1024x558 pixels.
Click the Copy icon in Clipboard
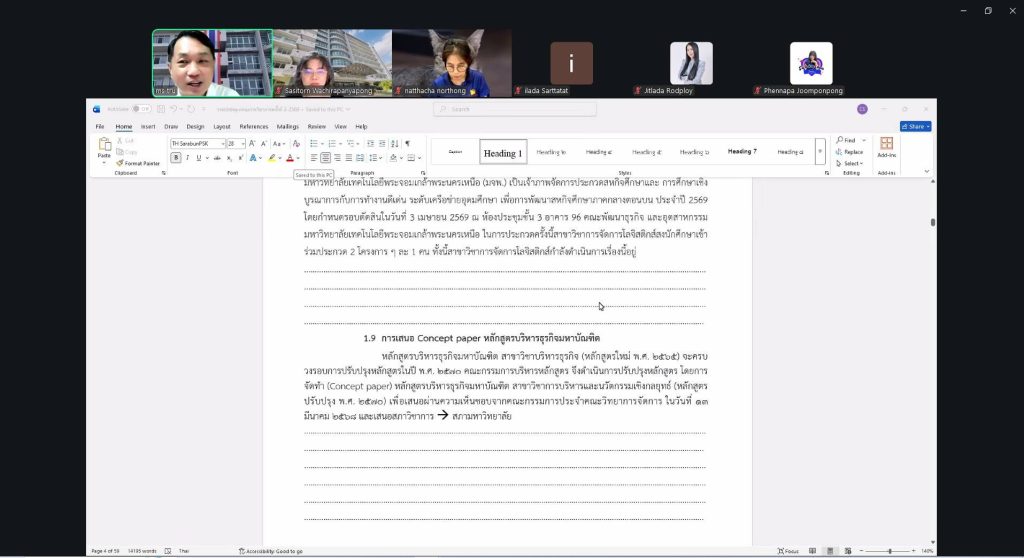click(x=120, y=152)
